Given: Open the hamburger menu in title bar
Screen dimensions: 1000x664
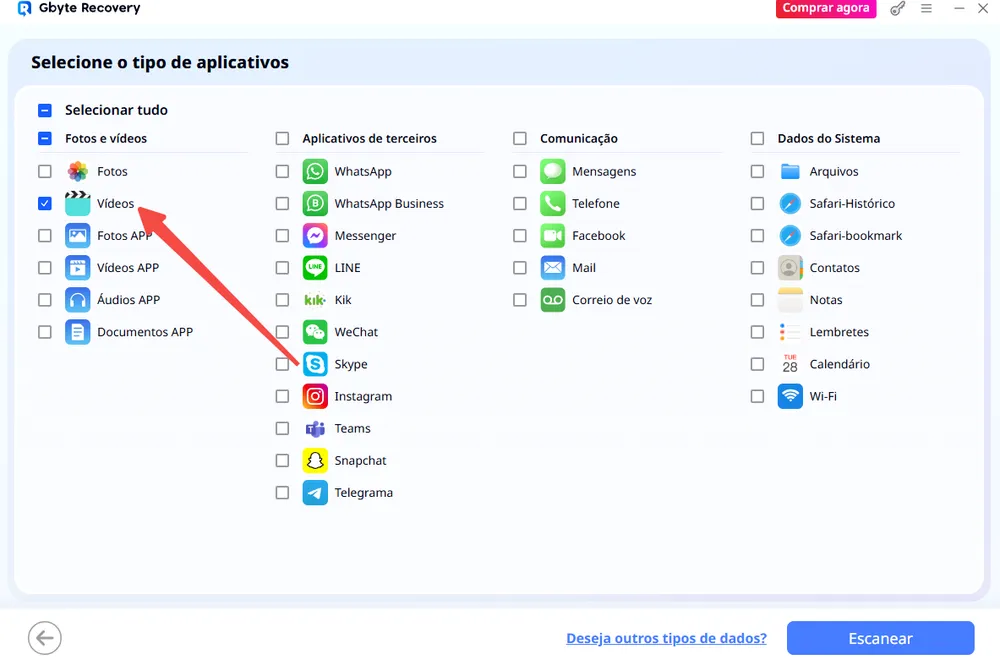Looking at the screenshot, I should 926,9.
